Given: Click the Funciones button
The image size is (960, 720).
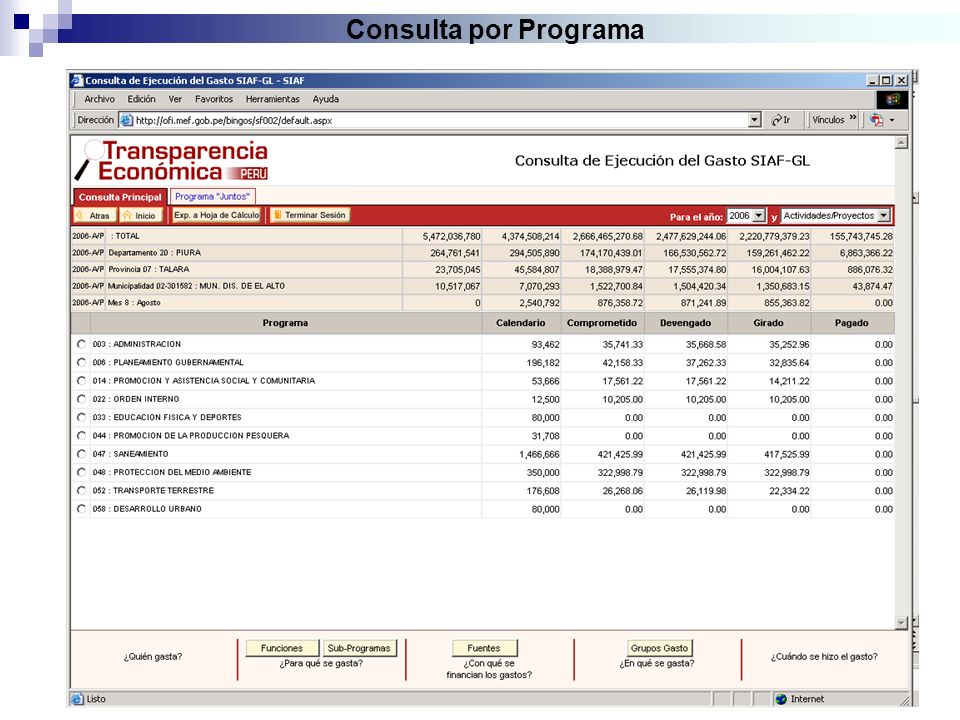Looking at the screenshot, I should [282, 648].
